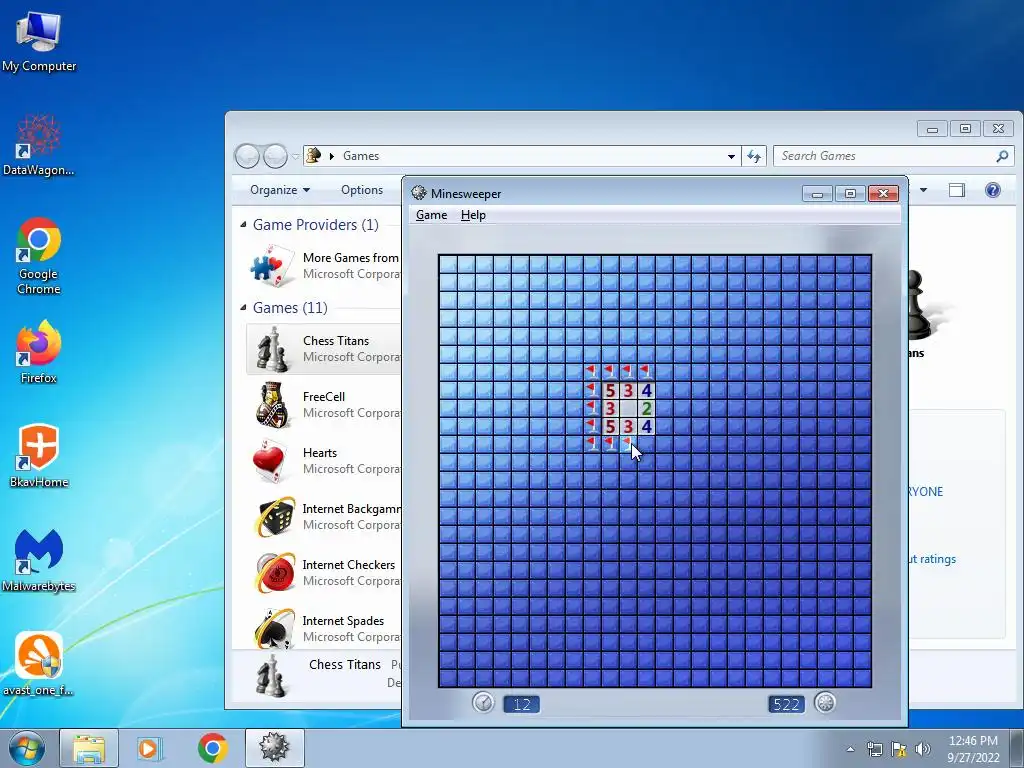This screenshot has height=768, width=1024.
Task: Open BkavHome desktop shortcut
Action: pos(39,456)
